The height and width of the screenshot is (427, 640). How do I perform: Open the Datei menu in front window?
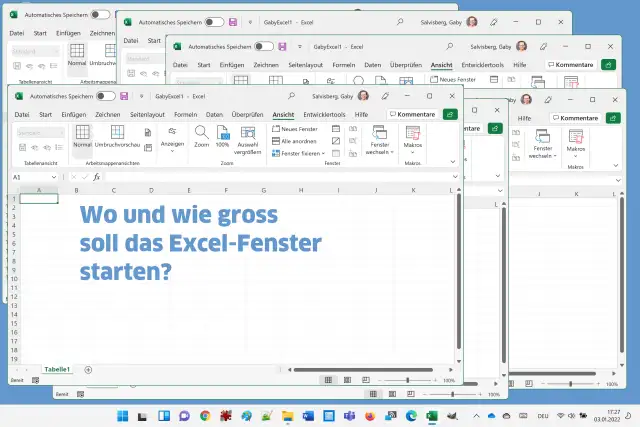(x=19, y=115)
